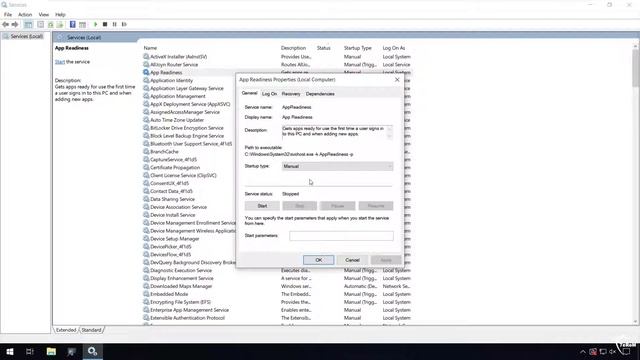Click the Pause Service toolbar icon
This screenshot has height=360, width=640.
(115, 24)
